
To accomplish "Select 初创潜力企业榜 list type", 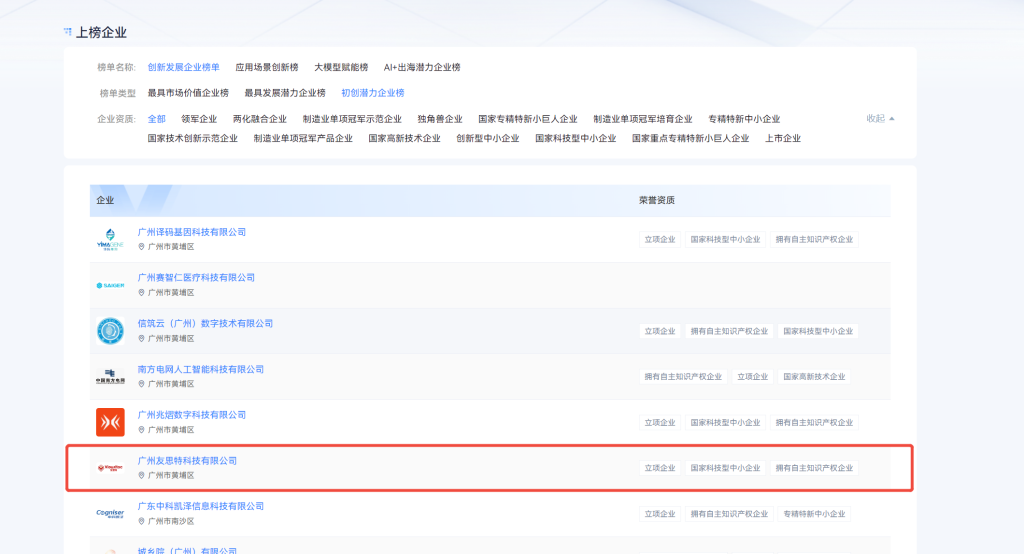I will click(373, 93).
